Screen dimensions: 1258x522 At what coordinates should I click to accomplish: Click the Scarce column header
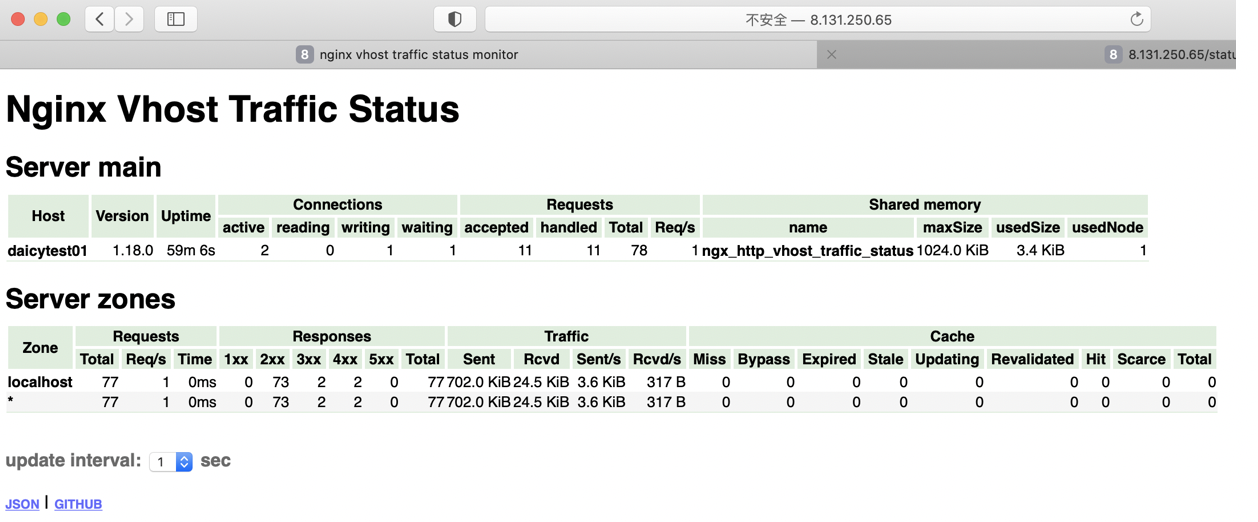[1141, 360]
